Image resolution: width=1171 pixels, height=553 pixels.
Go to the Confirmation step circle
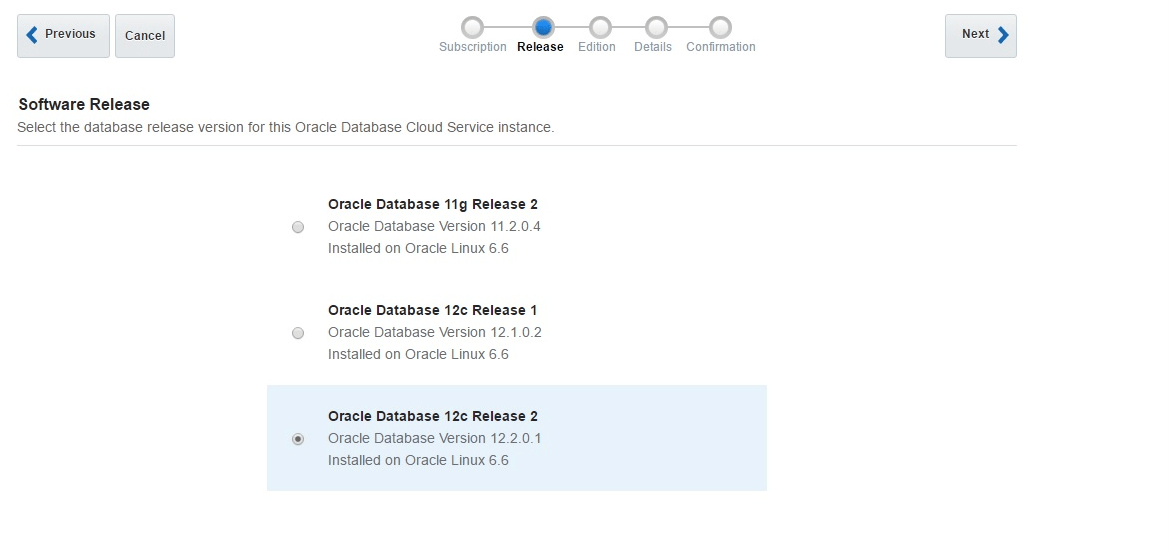720,27
